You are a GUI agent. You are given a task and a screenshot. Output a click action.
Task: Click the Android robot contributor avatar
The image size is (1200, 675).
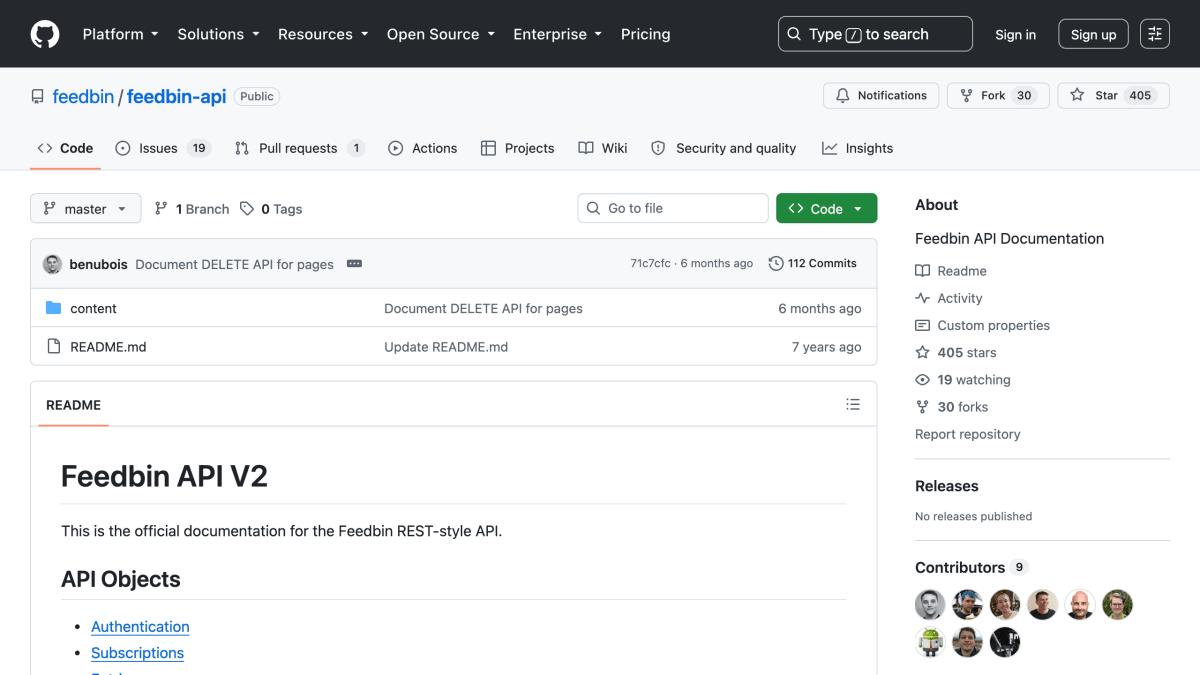930,642
